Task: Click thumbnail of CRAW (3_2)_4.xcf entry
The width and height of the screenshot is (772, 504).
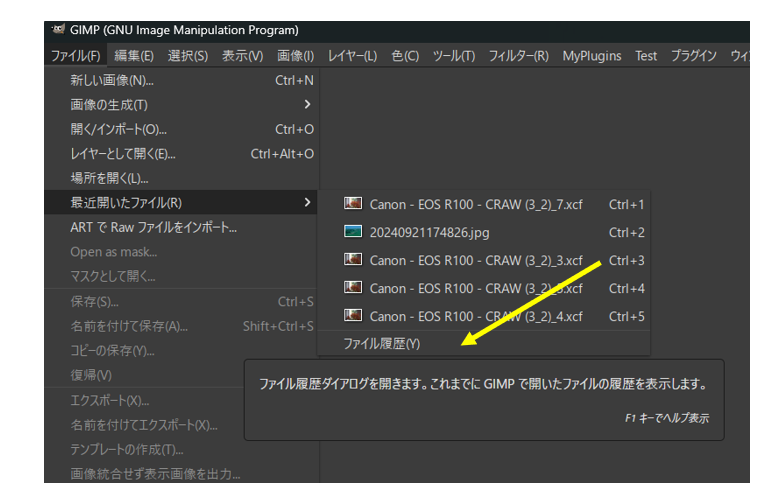Action: (353, 315)
